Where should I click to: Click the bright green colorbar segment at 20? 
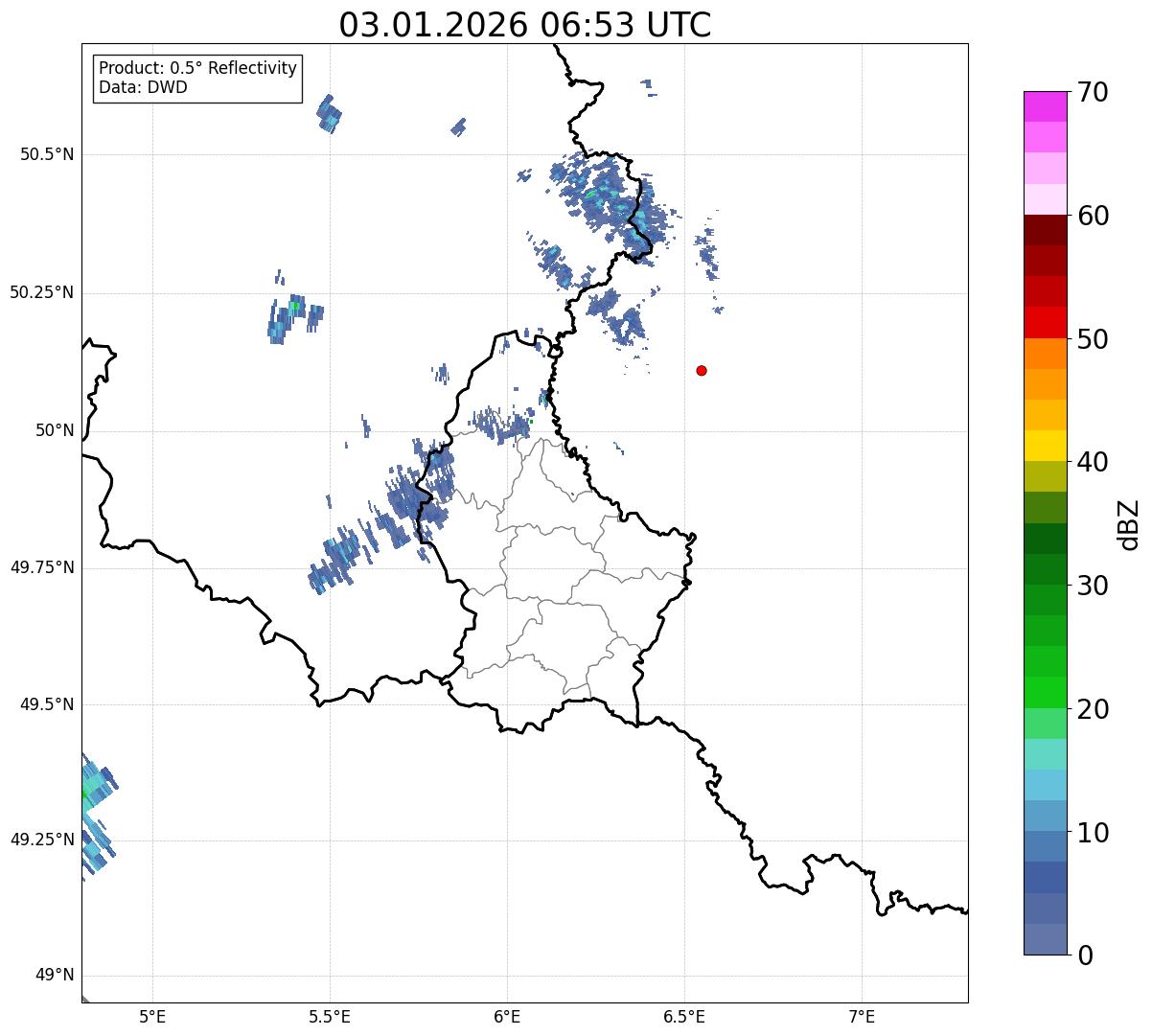pyautogui.click(x=1046, y=692)
